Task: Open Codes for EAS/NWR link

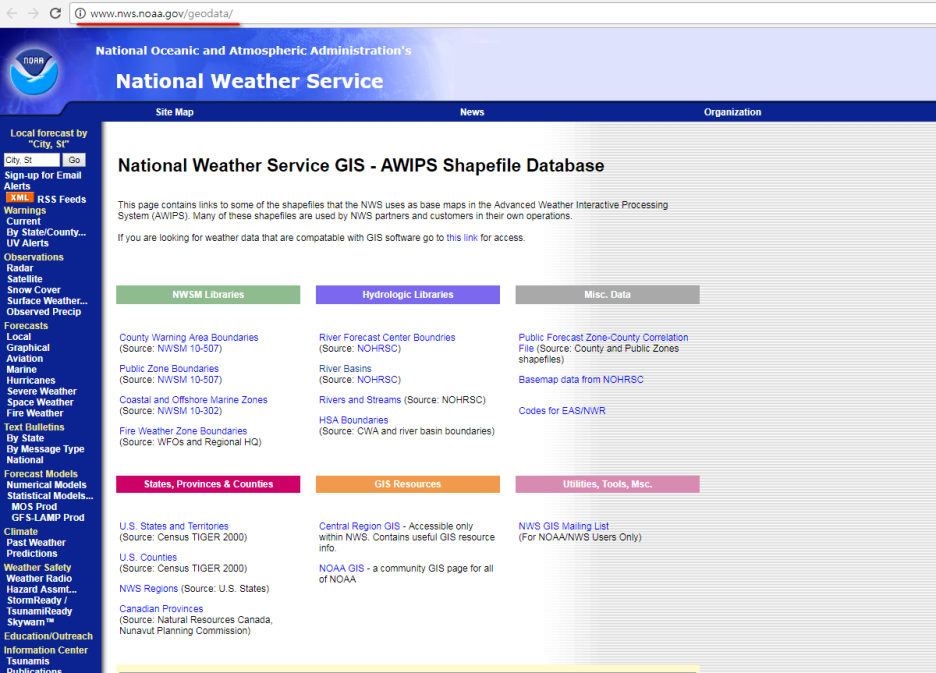Action: pos(562,411)
